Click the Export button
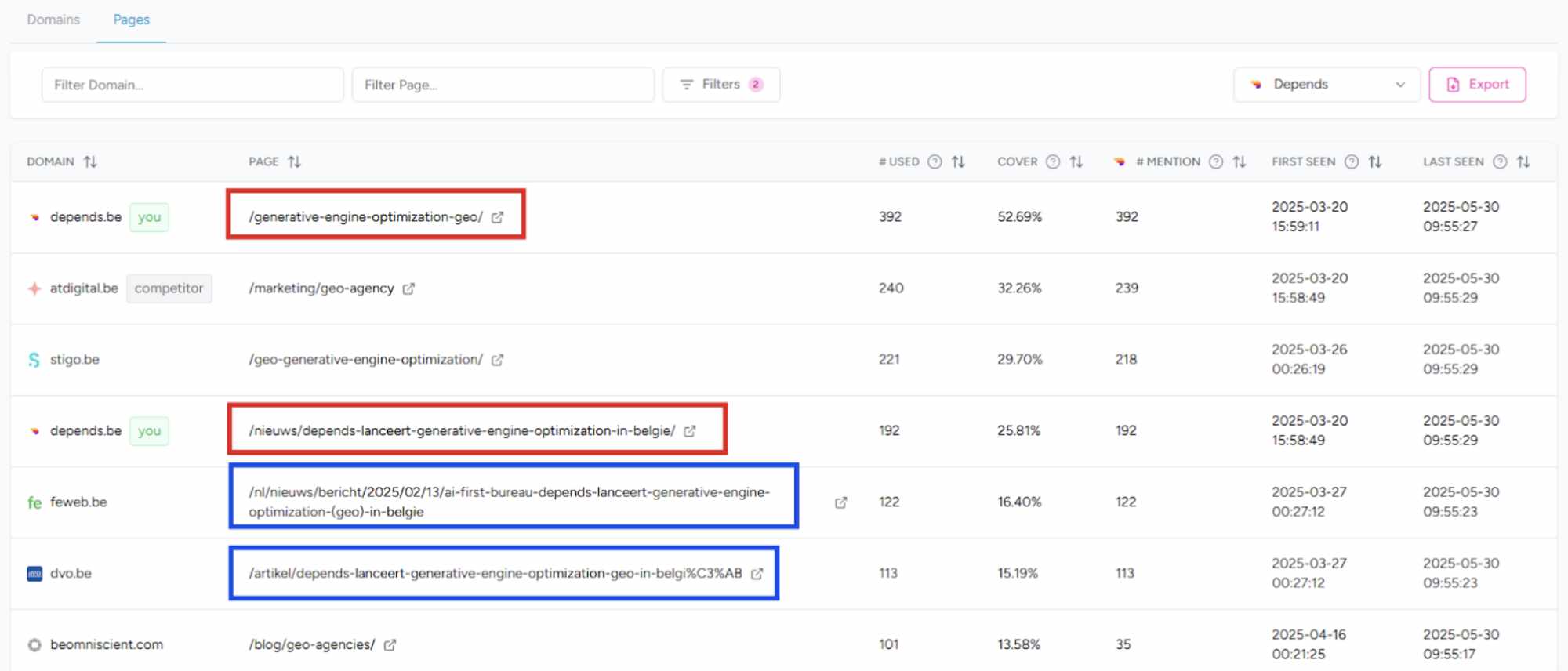Image resolution: width=1568 pixels, height=671 pixels. coord(1477,85)
